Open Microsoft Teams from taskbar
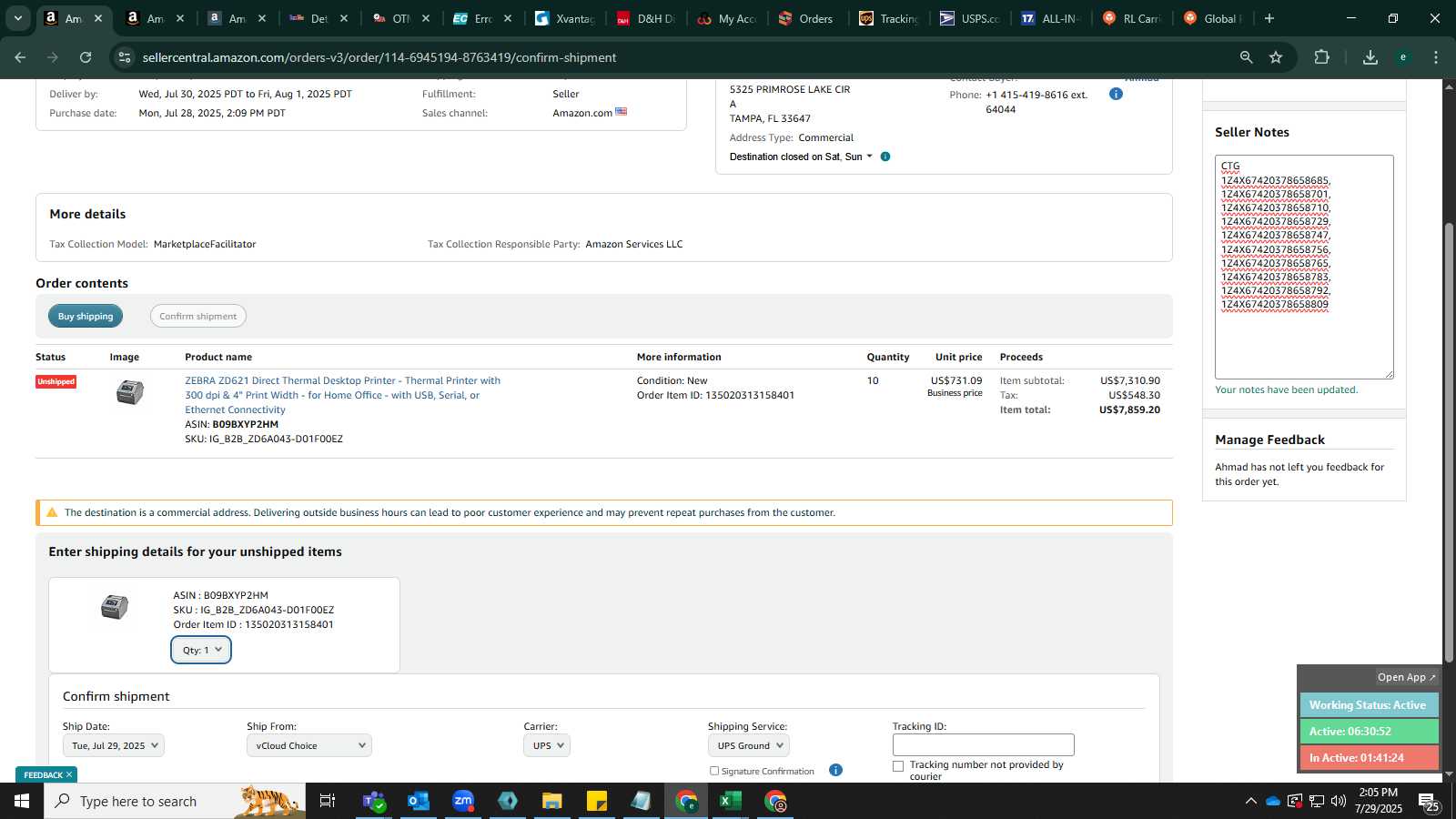1456x819 pixels. click(x=374, y=801)
